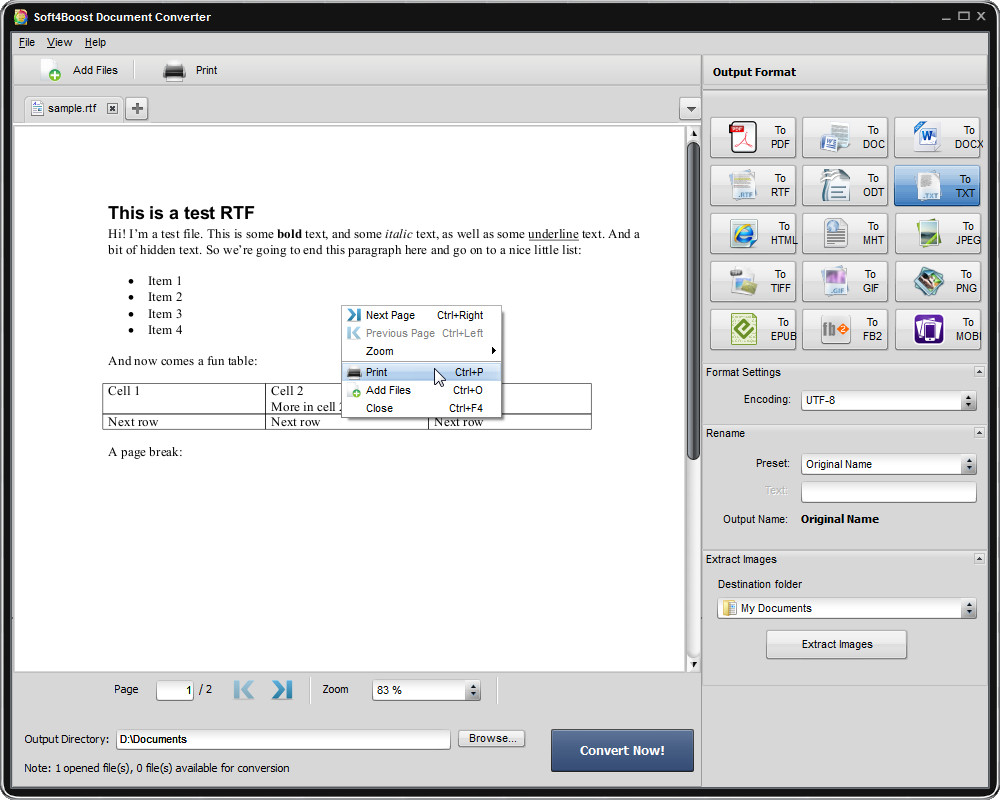Open the My Documents destination dropdown
1000x800 pixels.
point(846,609)
